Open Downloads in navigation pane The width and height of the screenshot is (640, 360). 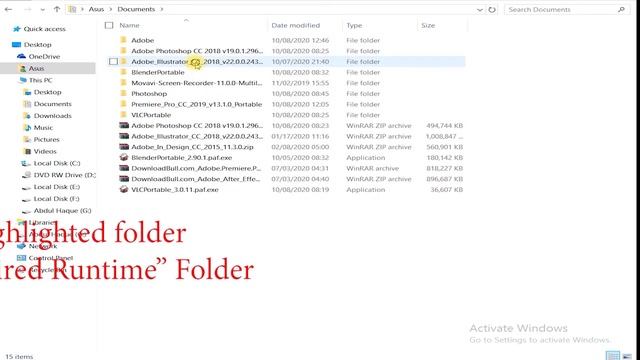coord(53,116)
